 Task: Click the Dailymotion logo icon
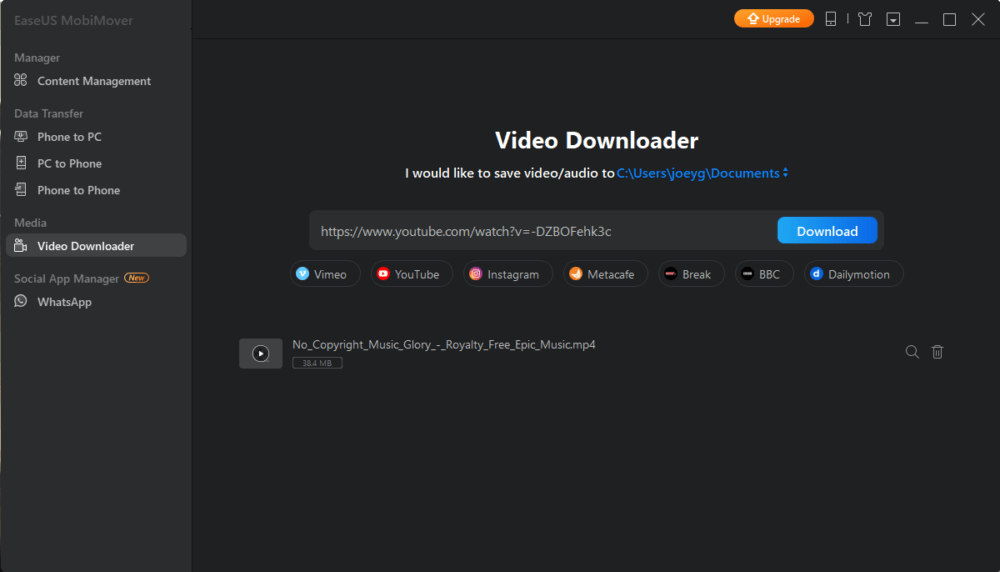tap(816, 274)
